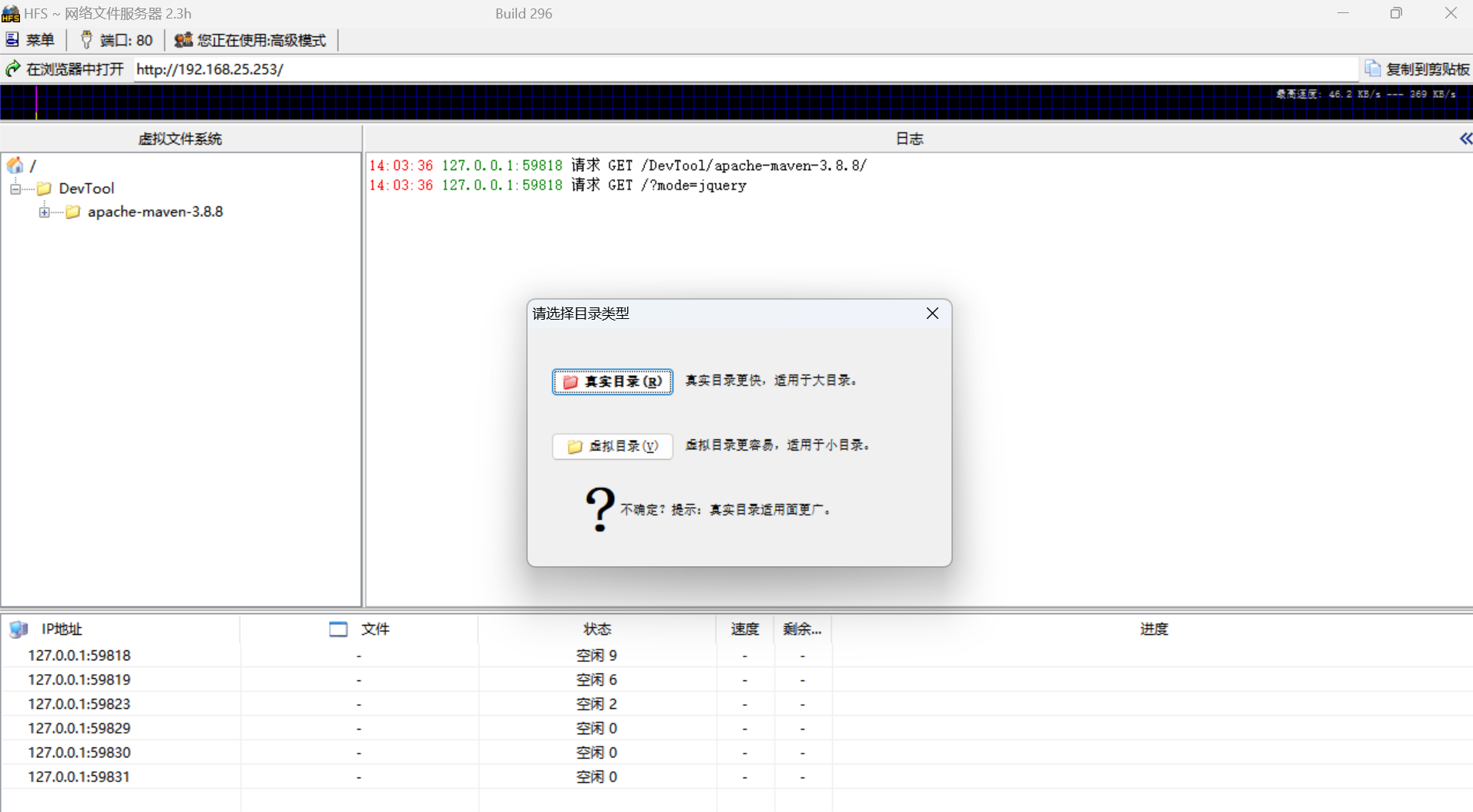Select connection row 127.0.0.1:59823
Viewport: 1473px width, 812px height.
click(x=79, y=704)
